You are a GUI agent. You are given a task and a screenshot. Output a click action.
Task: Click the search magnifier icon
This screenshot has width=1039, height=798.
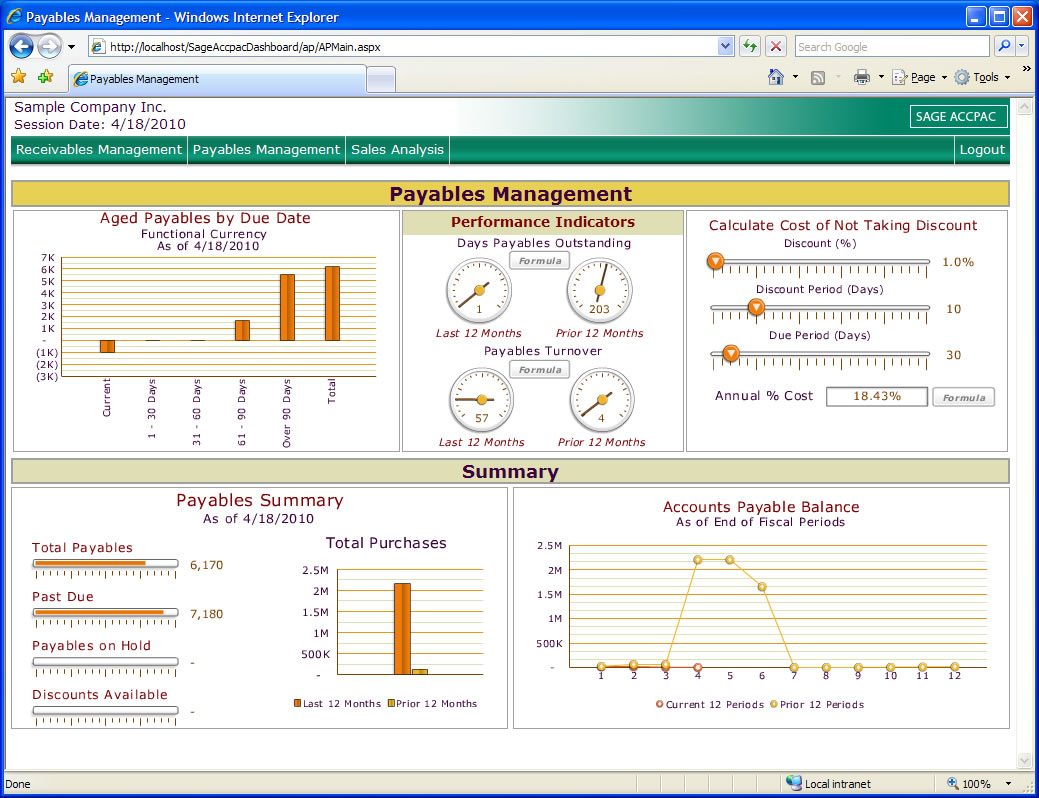coord(1003,46)
